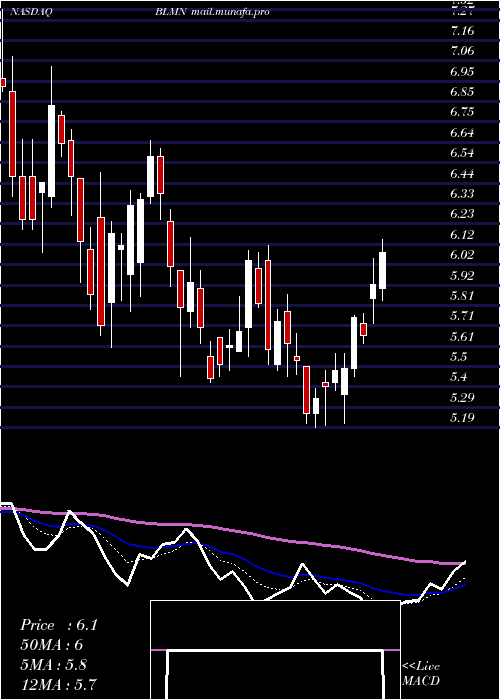Click the 6.95 price axis label
The image size is (500, 700).
(462, 71)
